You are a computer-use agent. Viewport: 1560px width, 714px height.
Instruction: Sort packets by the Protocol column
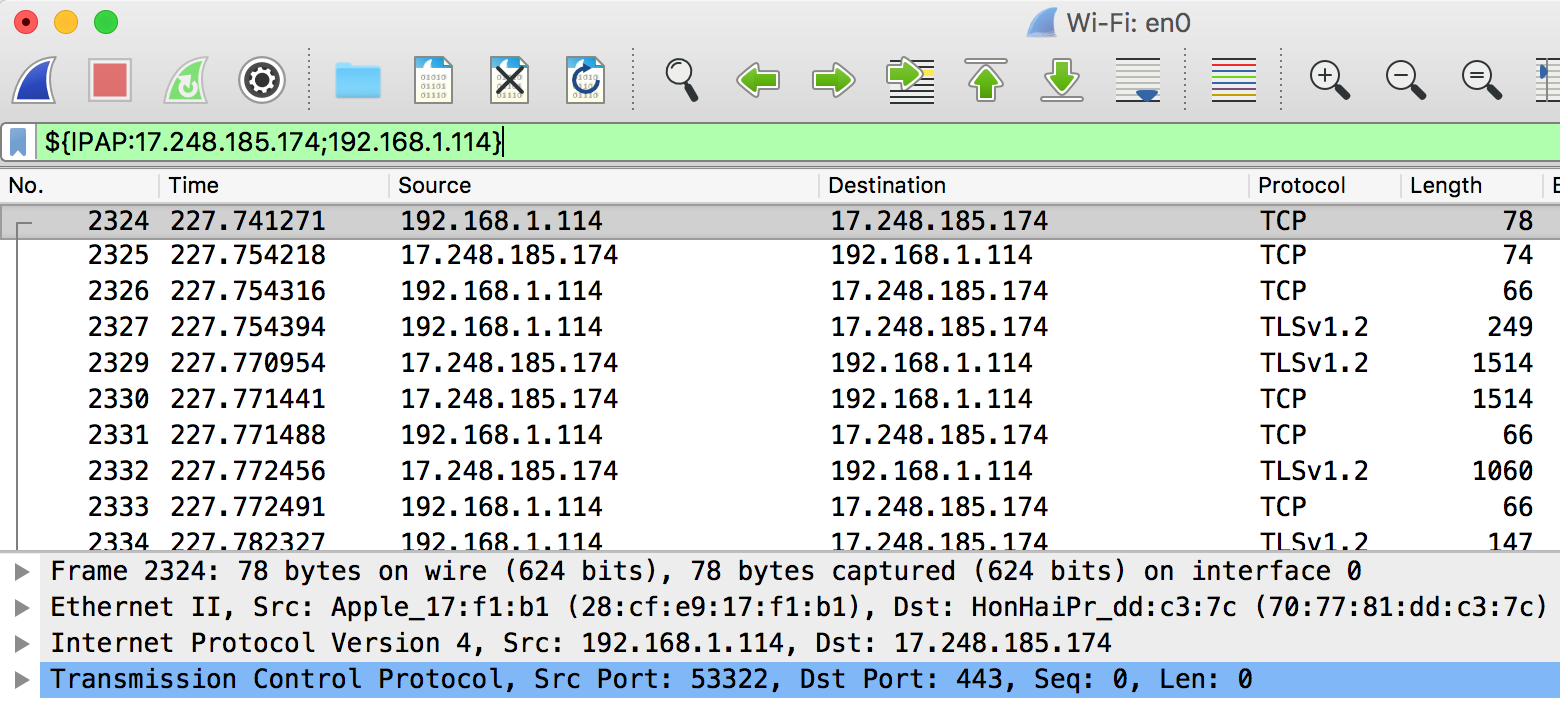(1301, 186)
